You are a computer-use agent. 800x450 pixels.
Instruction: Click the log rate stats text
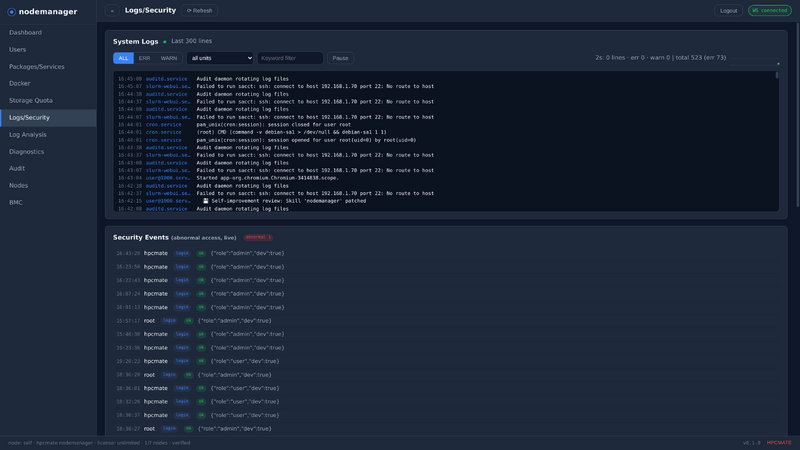[x=660, y=58]
